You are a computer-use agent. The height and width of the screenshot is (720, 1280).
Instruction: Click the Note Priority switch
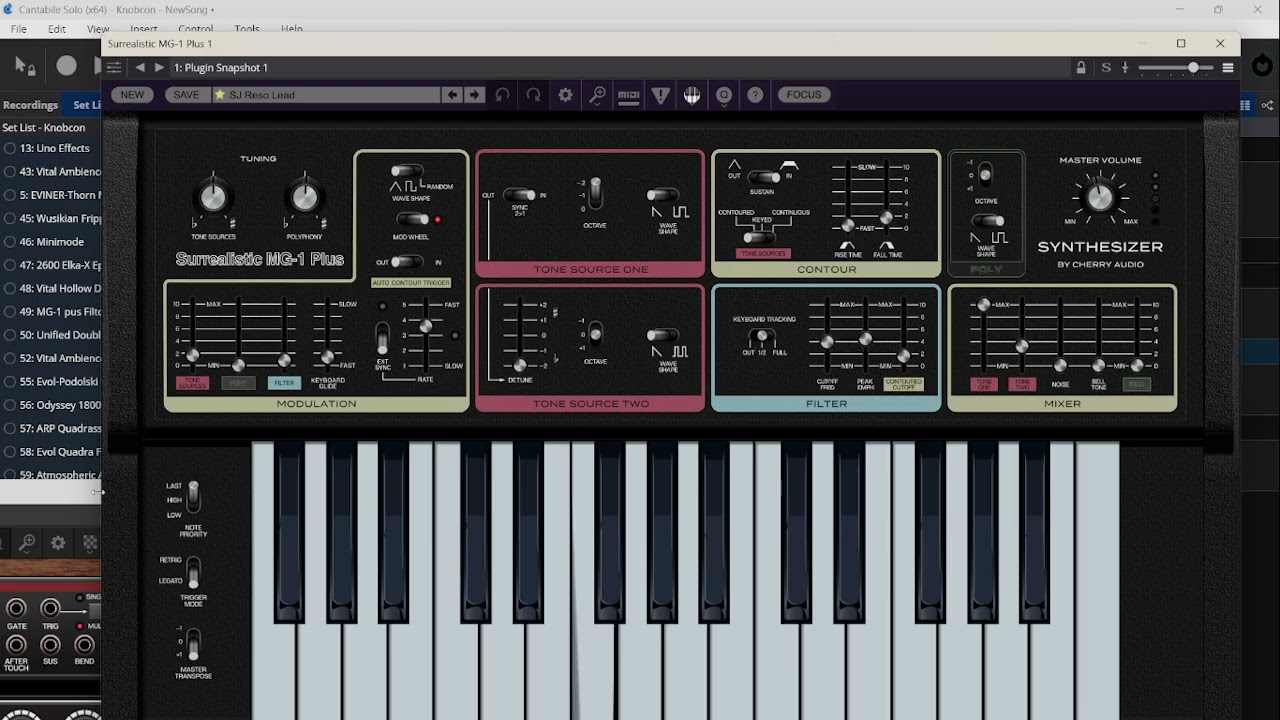194,496
